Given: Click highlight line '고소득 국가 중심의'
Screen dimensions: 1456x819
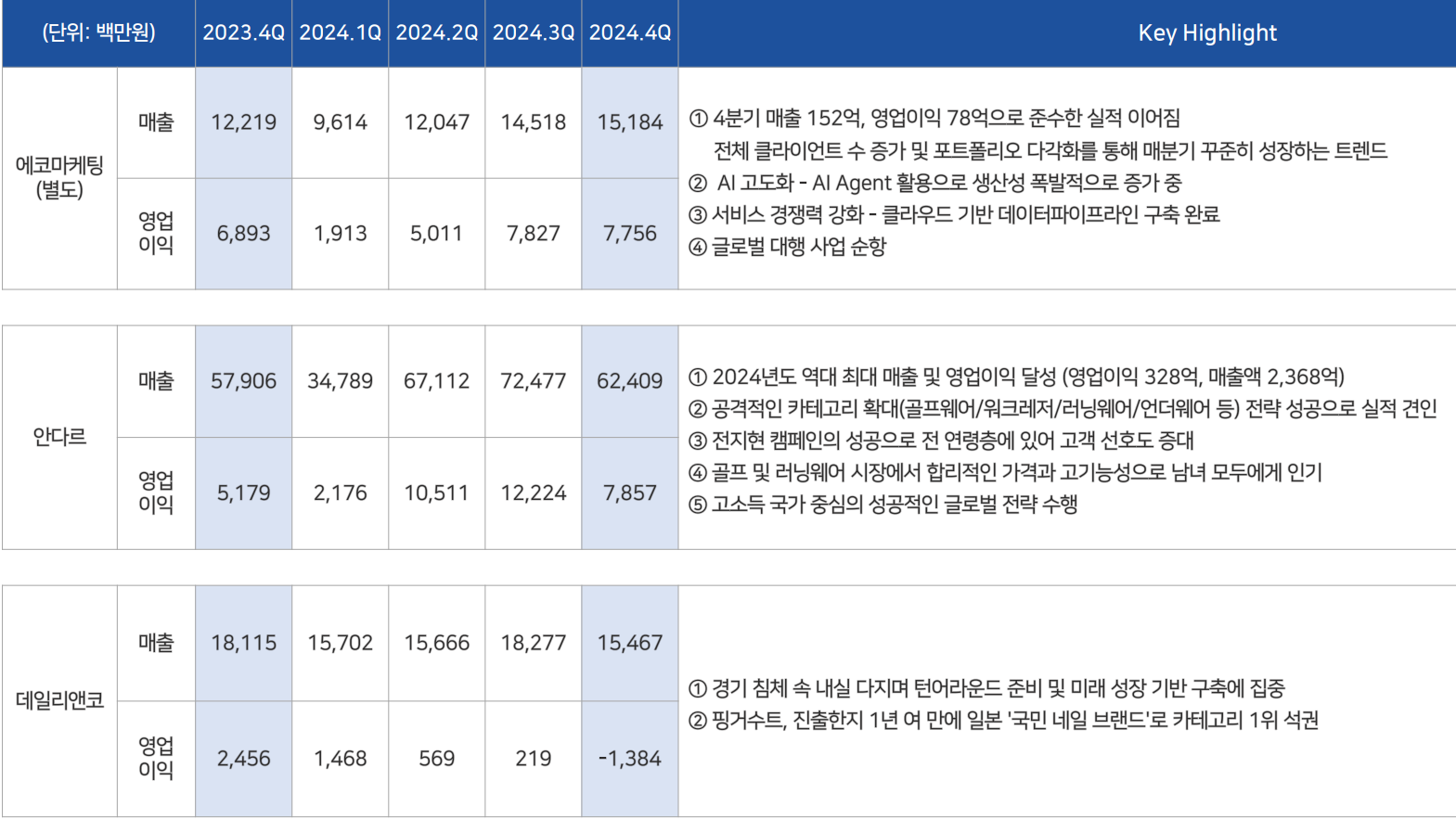Looking at the screenshot, I should point(883,505).
